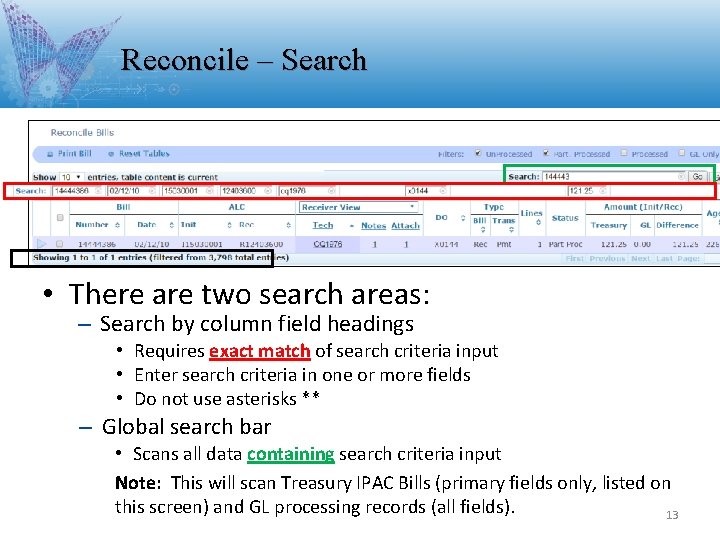The width and height of the screenshot is (720, 540).
Task: Click the tech column search field
Action: pos(308,191)
